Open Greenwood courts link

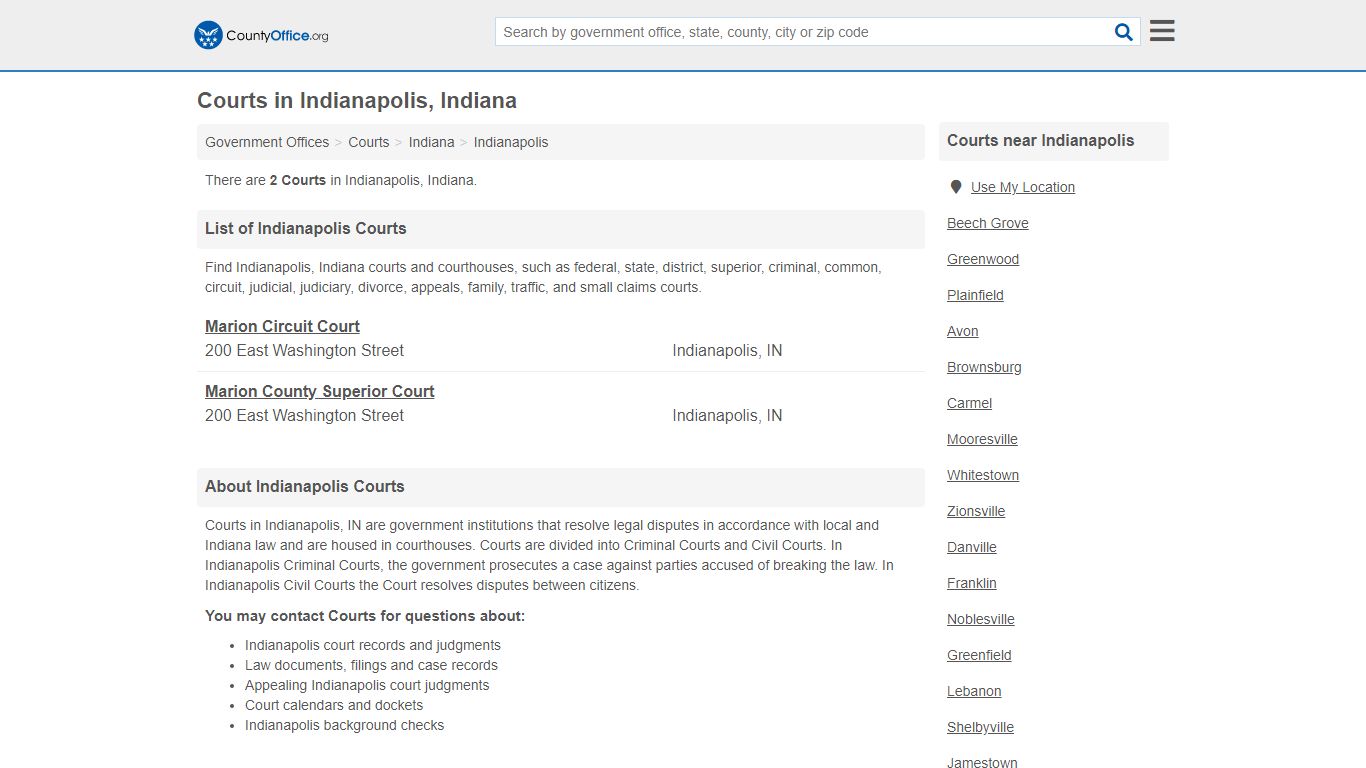pyautogui.click(x=983, y=259)
